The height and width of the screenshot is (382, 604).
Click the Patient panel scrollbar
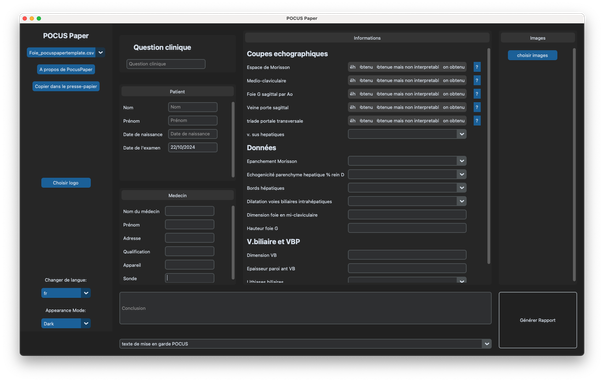point(233,139)
